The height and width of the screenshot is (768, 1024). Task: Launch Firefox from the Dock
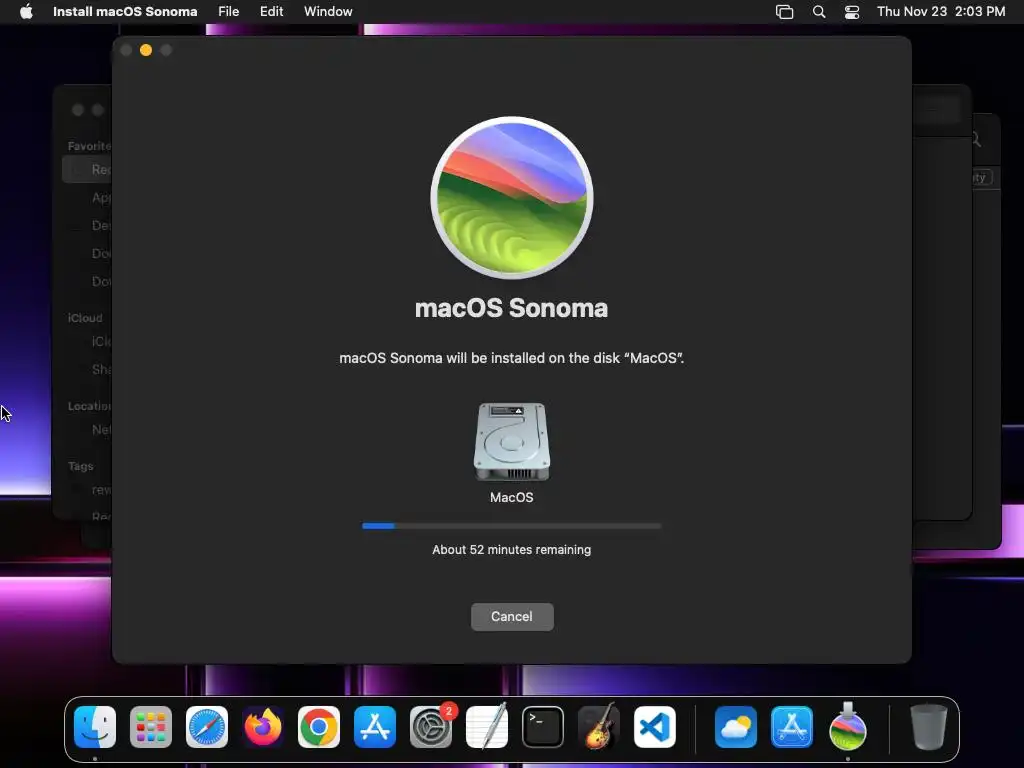point(263,727)
